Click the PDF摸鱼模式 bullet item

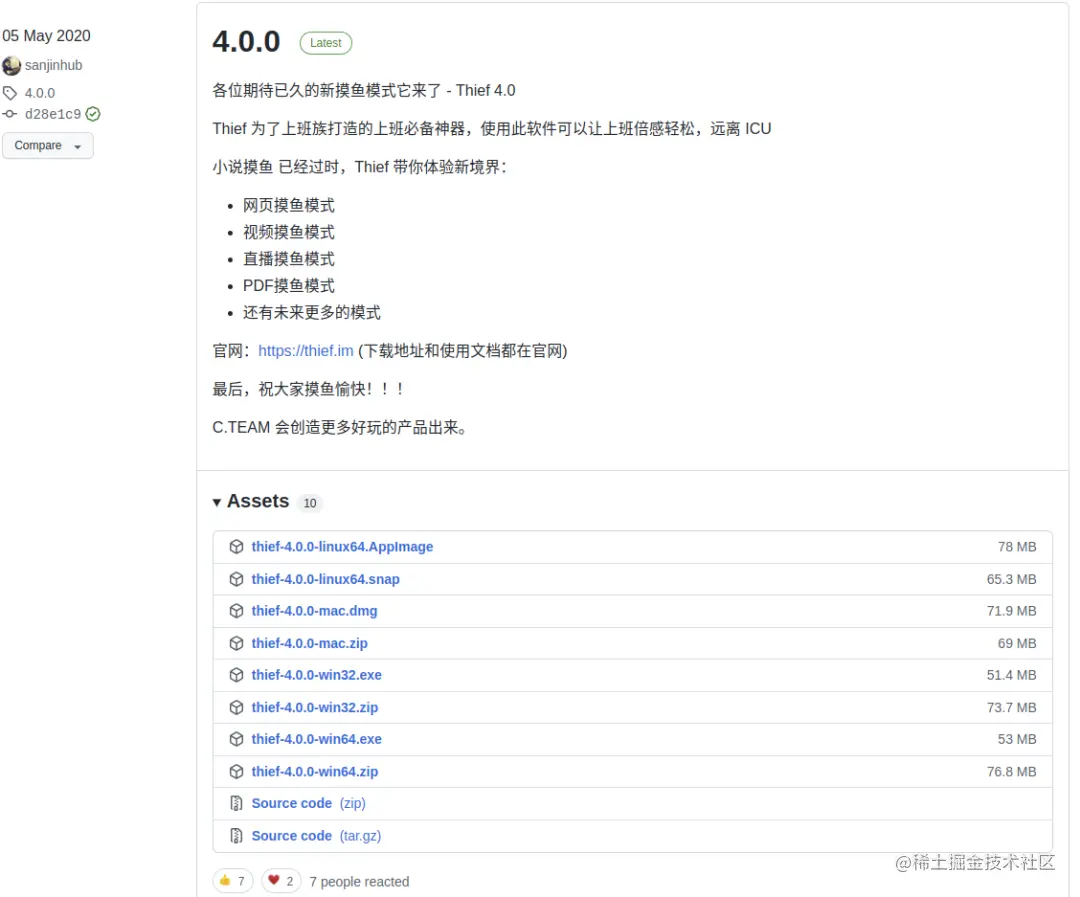289,286
